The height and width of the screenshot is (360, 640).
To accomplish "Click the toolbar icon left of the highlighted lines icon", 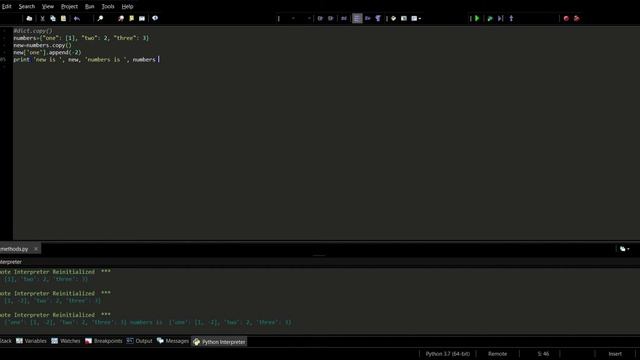I will [344, 18].
